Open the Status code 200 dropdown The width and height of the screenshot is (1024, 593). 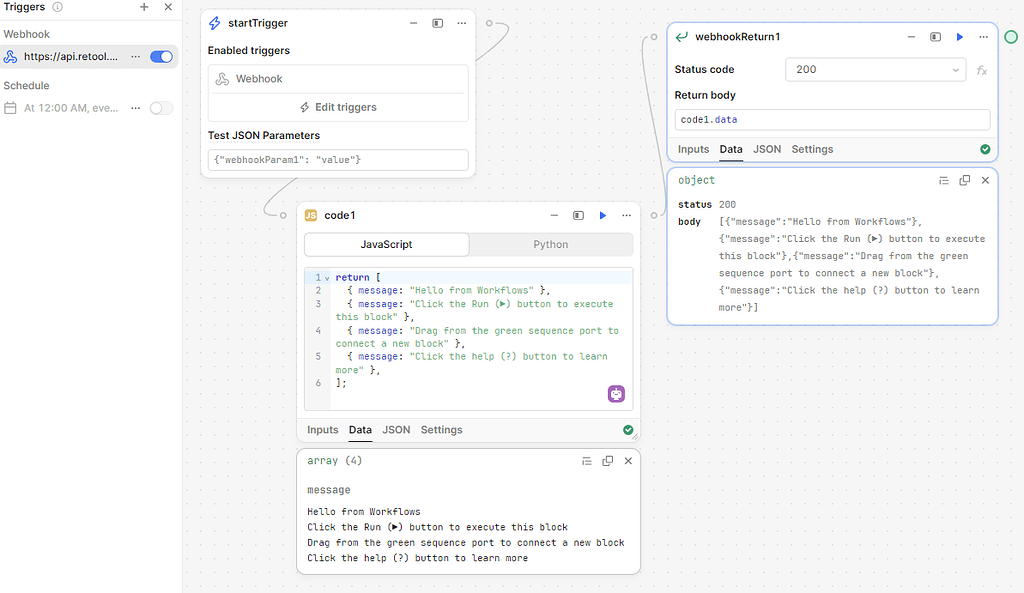click(x=876, y=70)
